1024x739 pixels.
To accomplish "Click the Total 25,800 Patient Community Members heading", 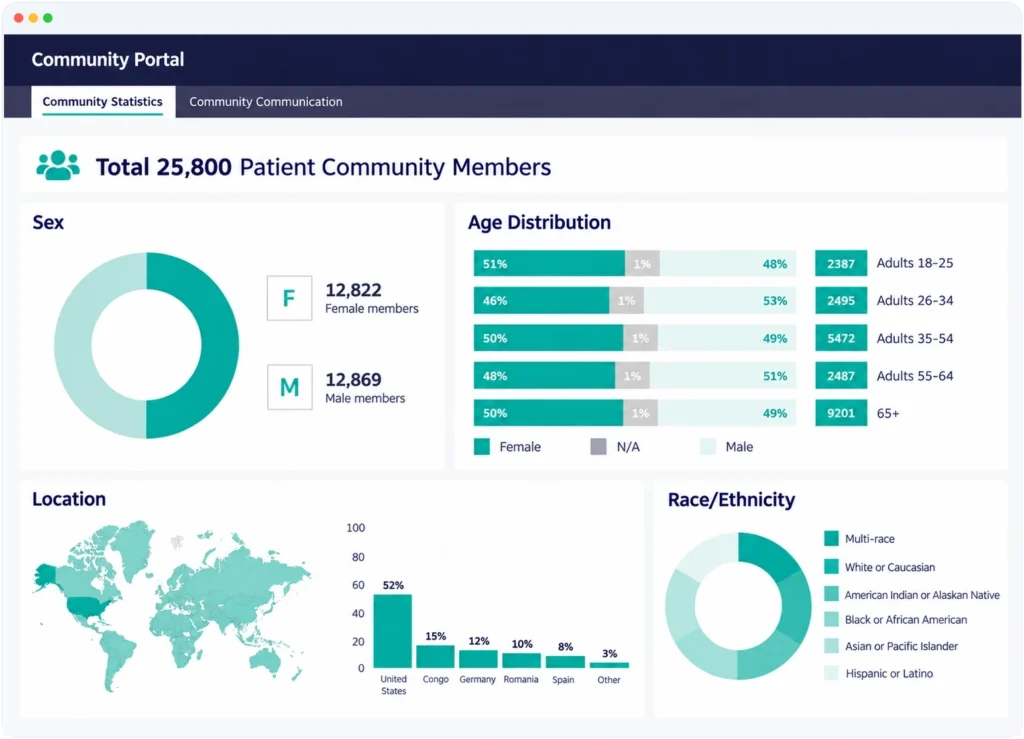I will 324,167.
